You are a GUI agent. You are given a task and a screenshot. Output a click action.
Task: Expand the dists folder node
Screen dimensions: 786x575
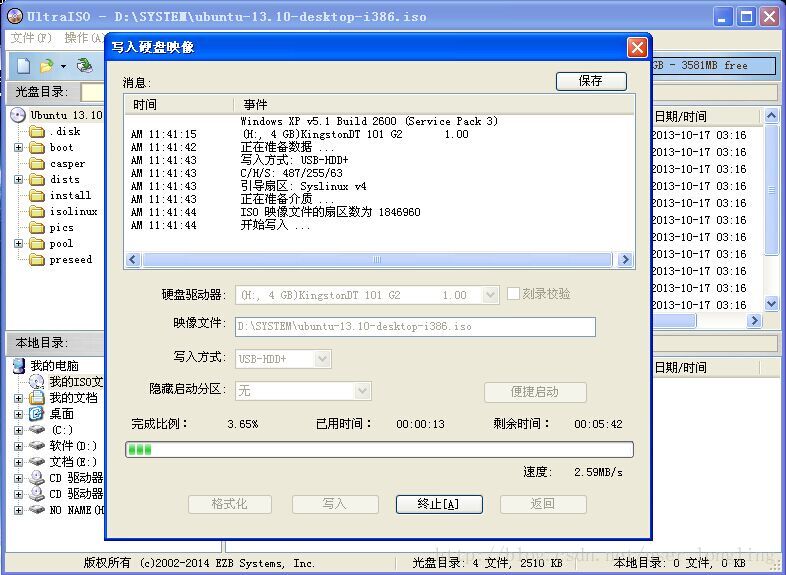19,179
